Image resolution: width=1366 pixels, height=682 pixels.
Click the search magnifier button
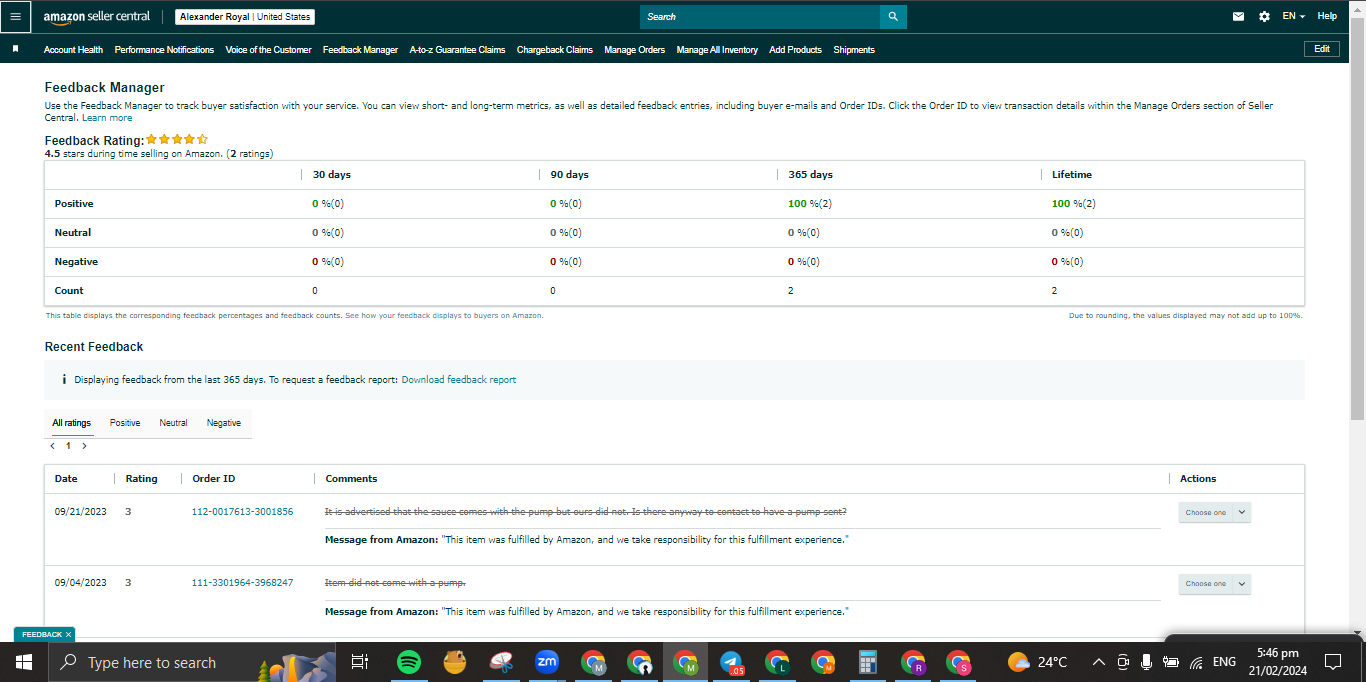click(893, 16)
